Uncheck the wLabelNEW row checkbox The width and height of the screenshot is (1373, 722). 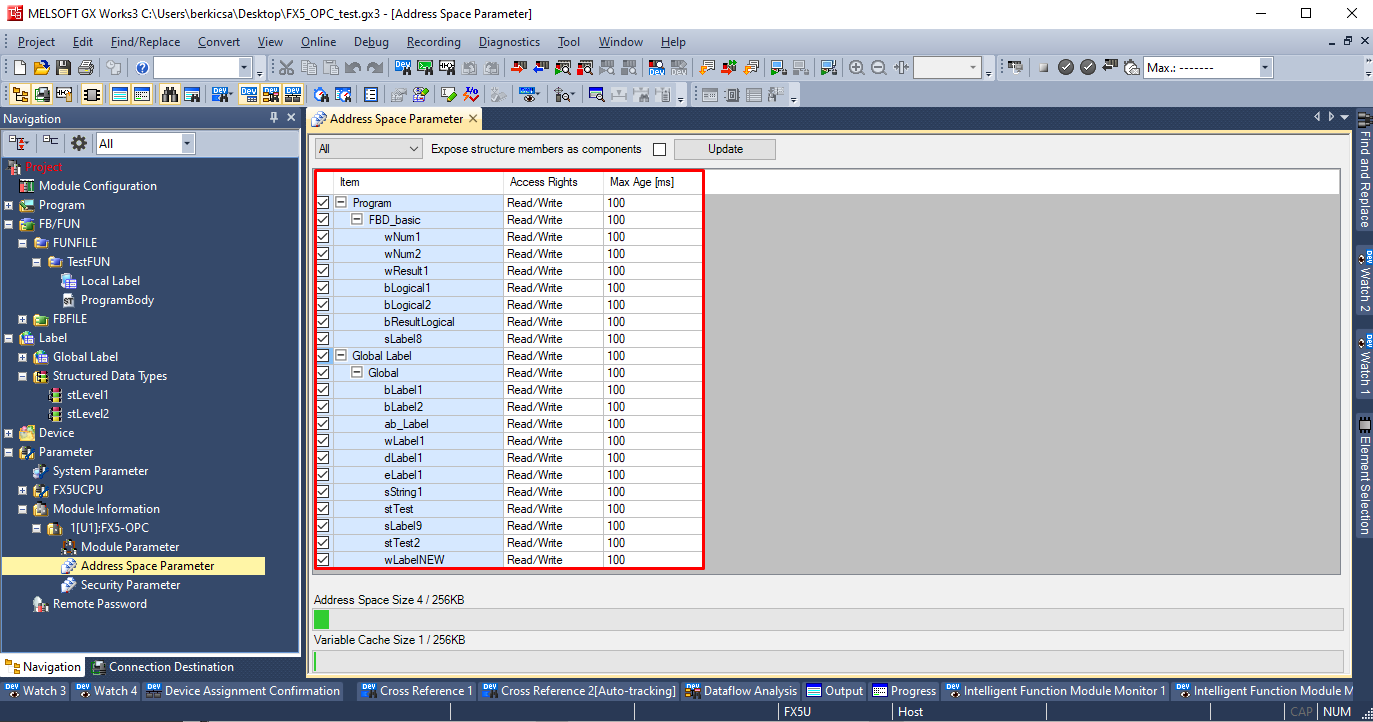[323, 560]
